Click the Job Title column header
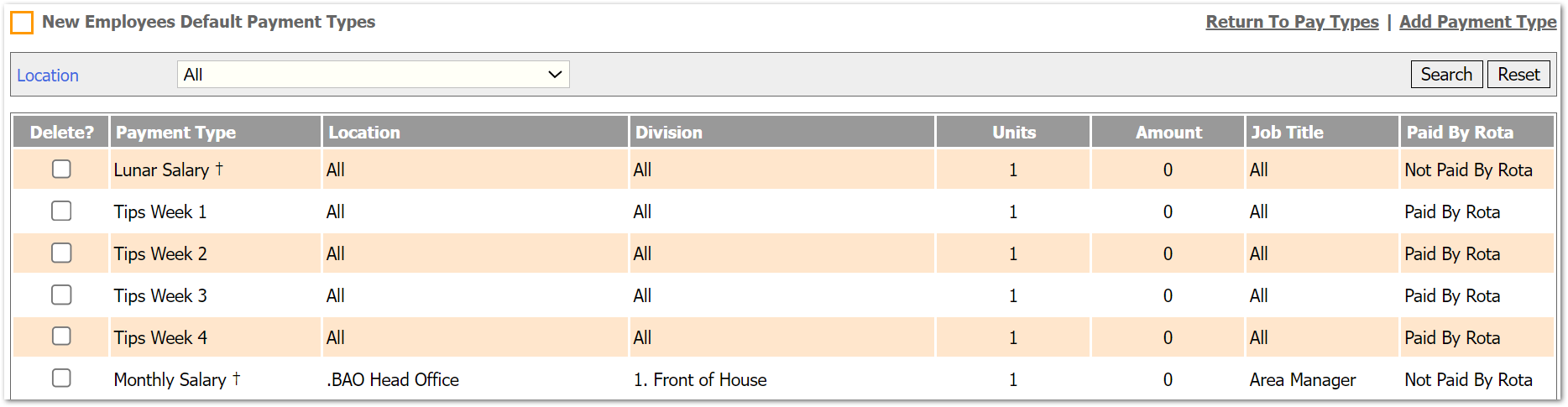 [1287, 133]
